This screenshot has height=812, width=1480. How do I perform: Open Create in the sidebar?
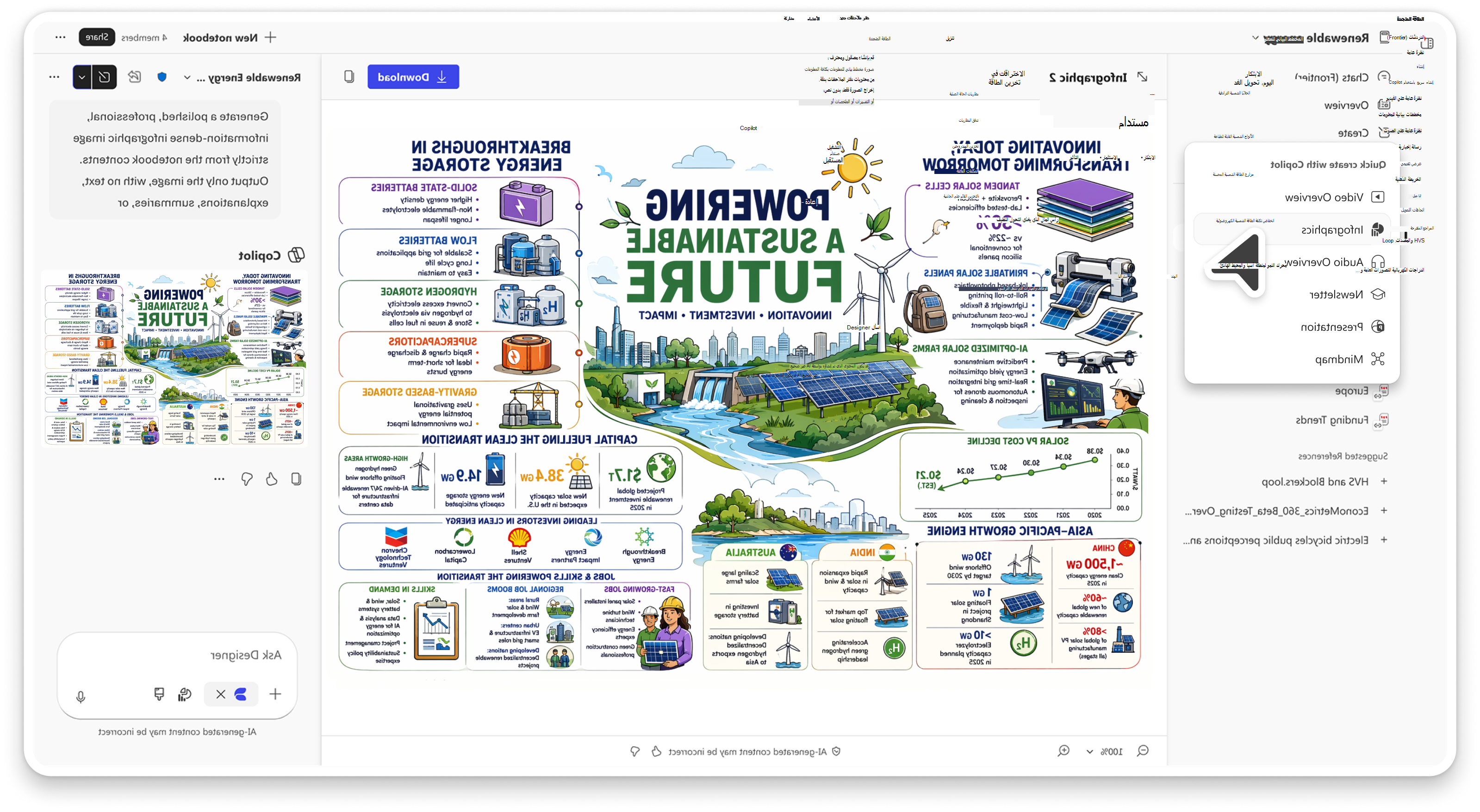pos(1364,133)
